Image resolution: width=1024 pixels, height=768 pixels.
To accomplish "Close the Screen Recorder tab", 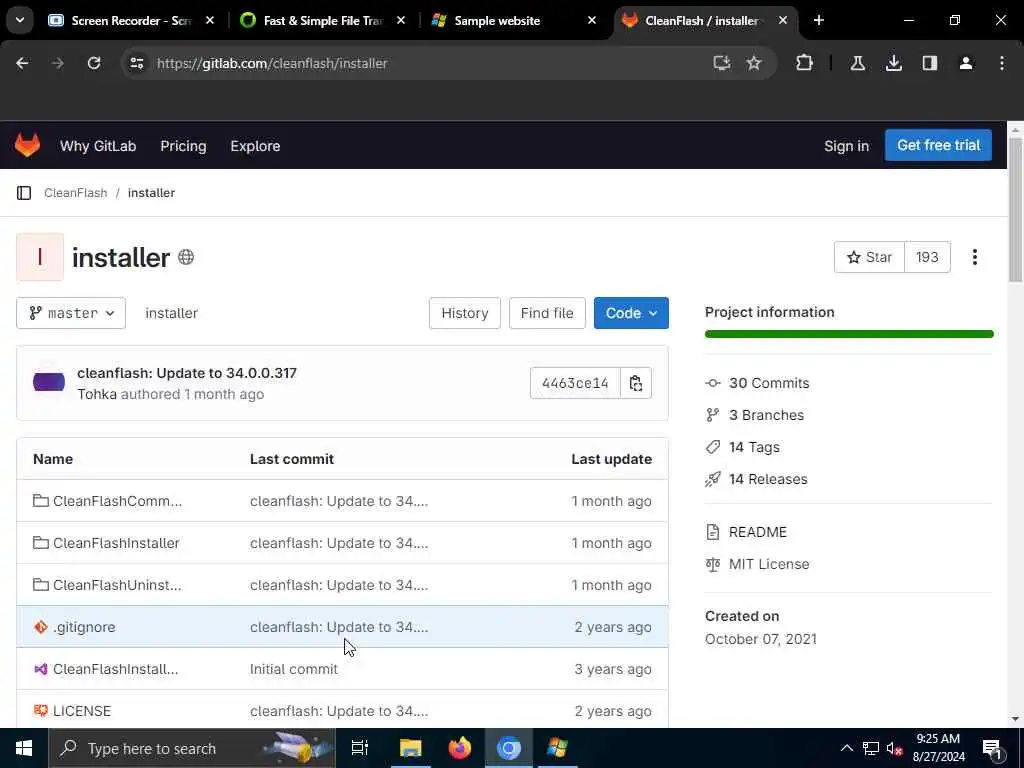I will click(x=210, y=20).
